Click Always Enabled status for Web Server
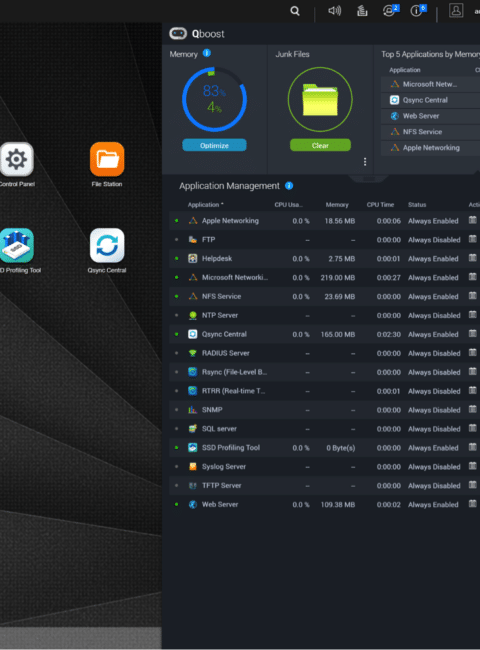The width and height of the screenshot is (480, 650). point(433,505)
